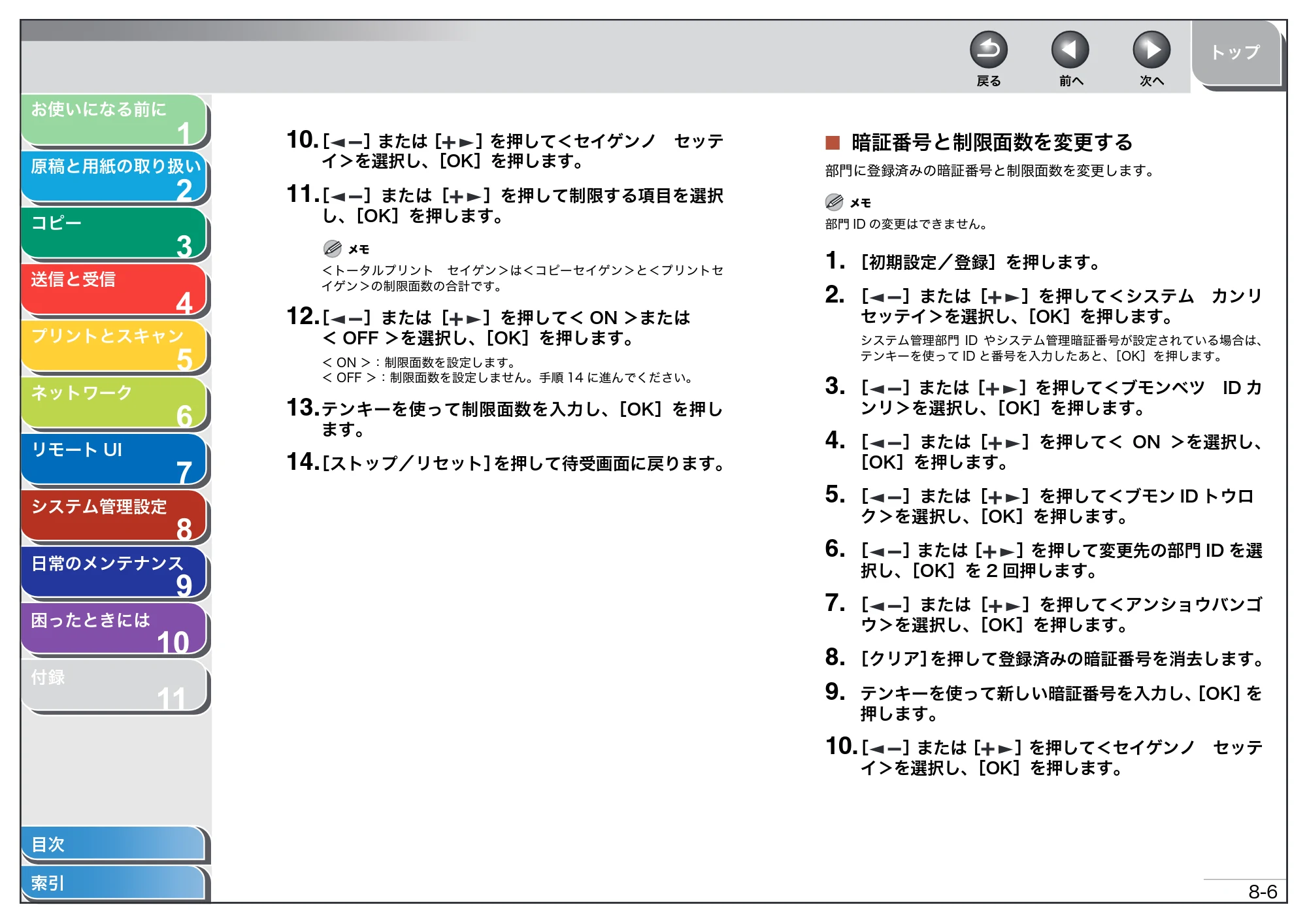1307x924 pixels.
Task: Select chapter 4 送信と受信 tab
Action: point(114,290)
